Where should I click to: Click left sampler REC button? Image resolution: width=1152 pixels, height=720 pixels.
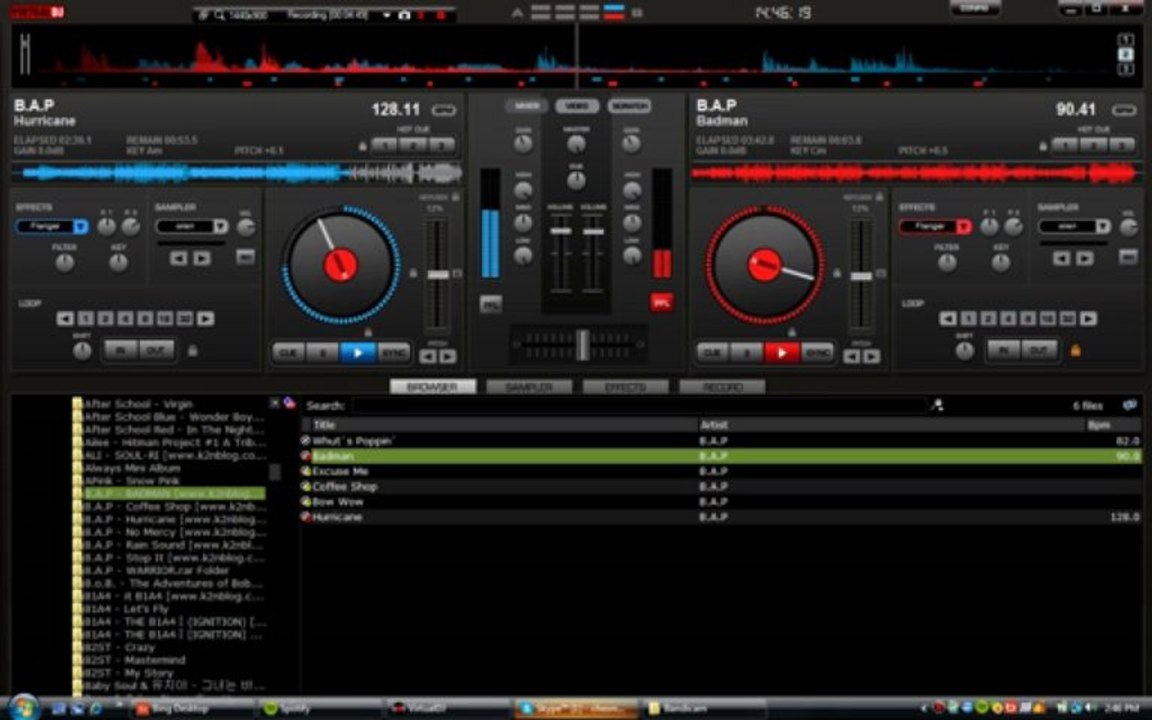tap(245, 256)
